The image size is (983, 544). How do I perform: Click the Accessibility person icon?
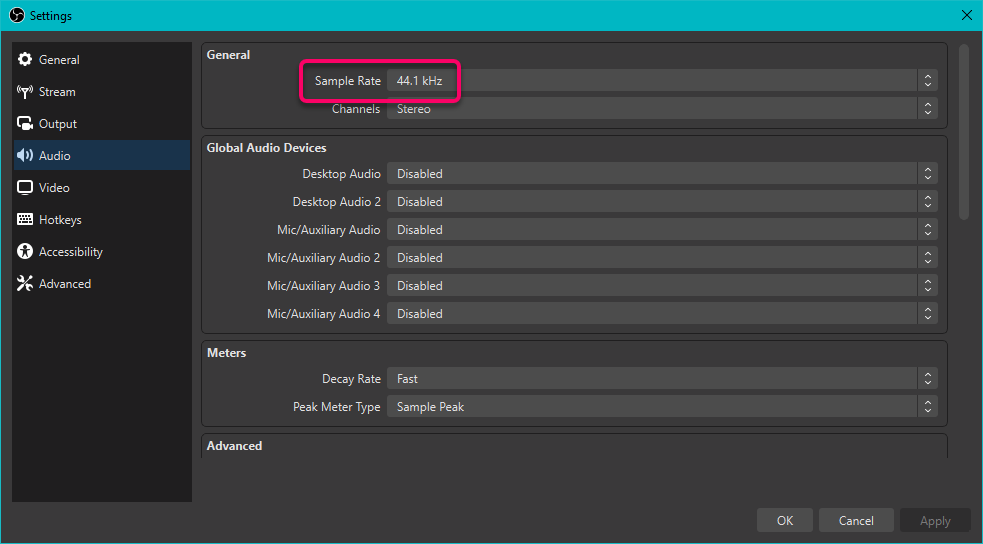[x=25, y=252]
